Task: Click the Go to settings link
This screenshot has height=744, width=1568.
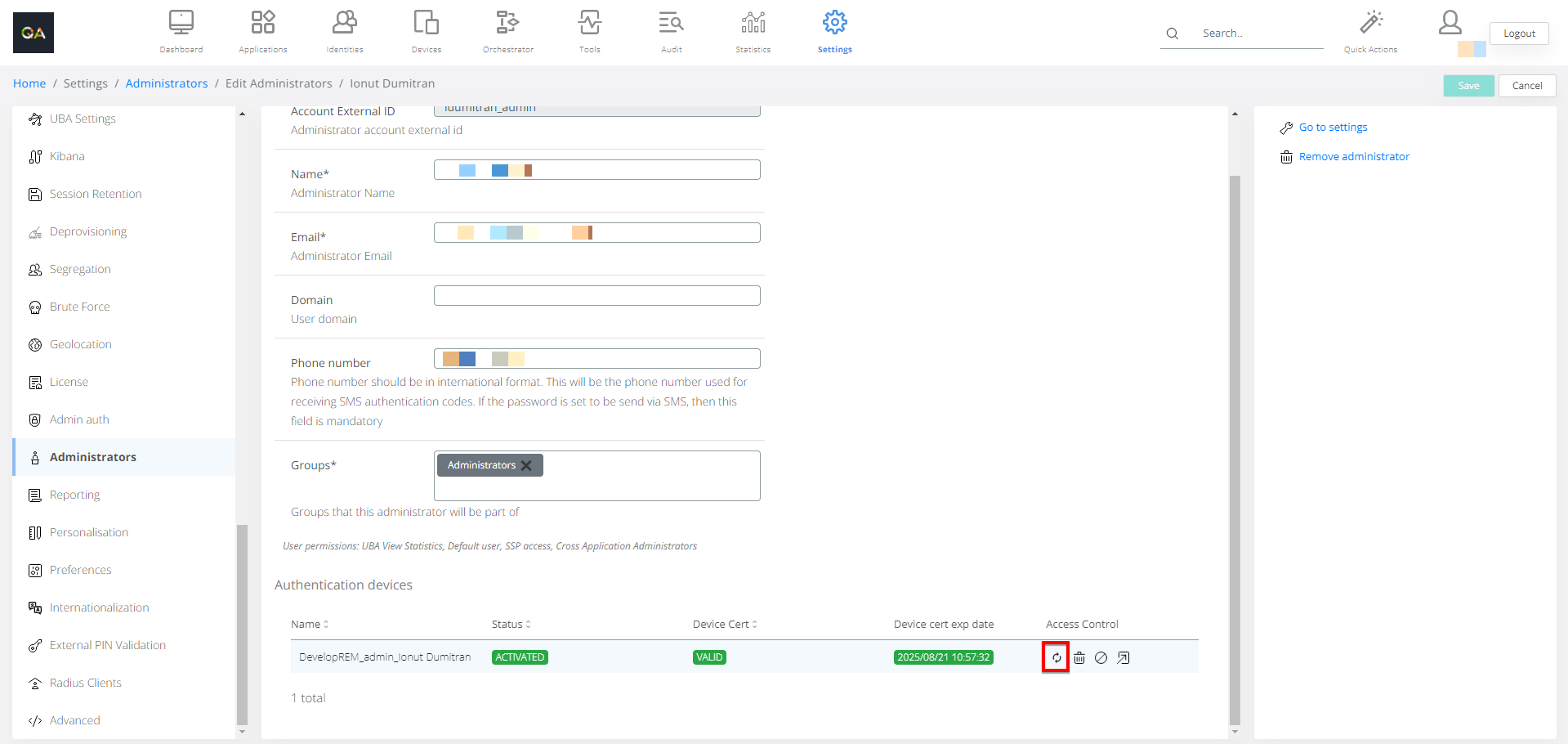Action: click(x=1333, y=127)
